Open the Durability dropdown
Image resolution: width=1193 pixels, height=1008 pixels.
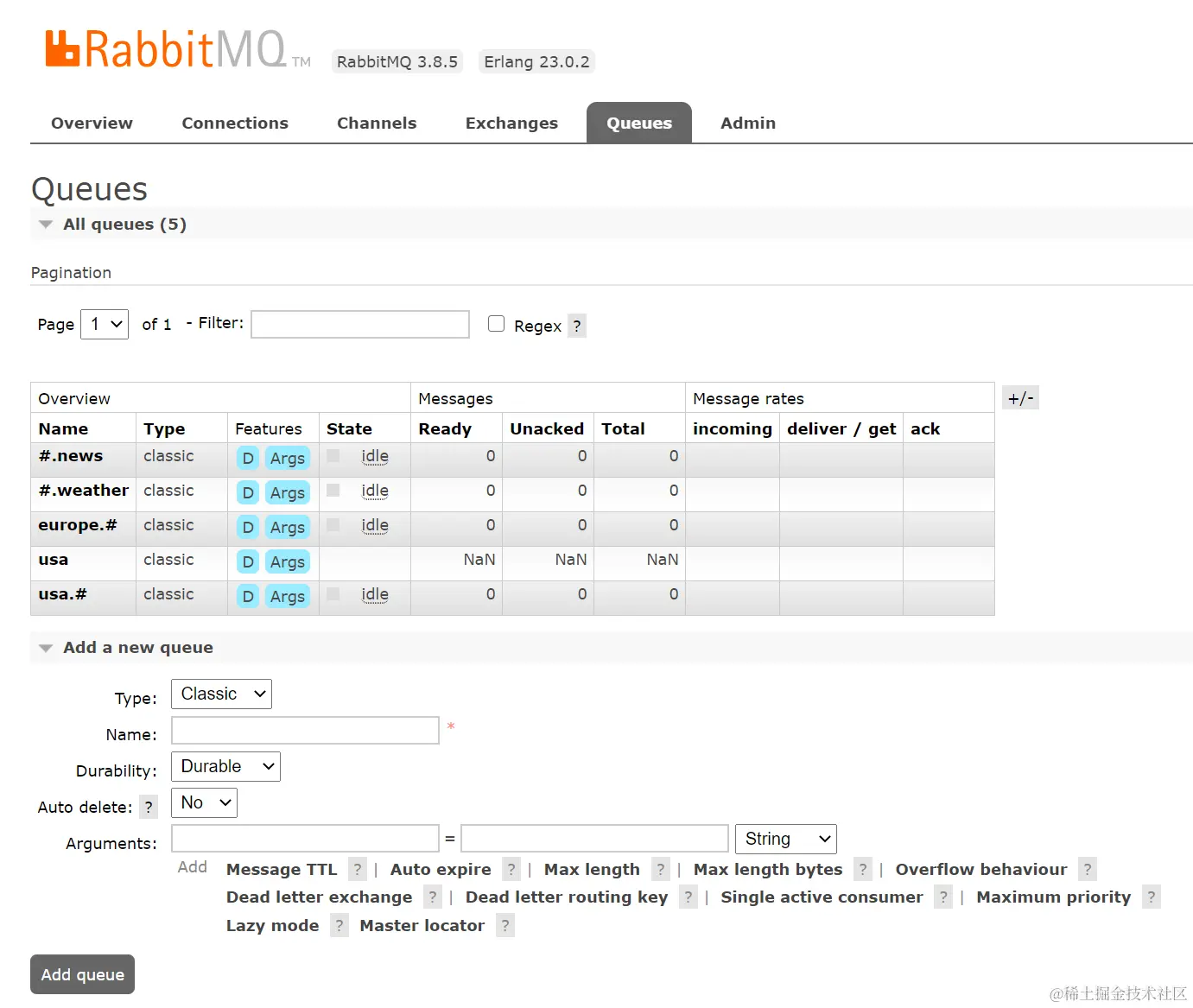(x=225, y=766)
